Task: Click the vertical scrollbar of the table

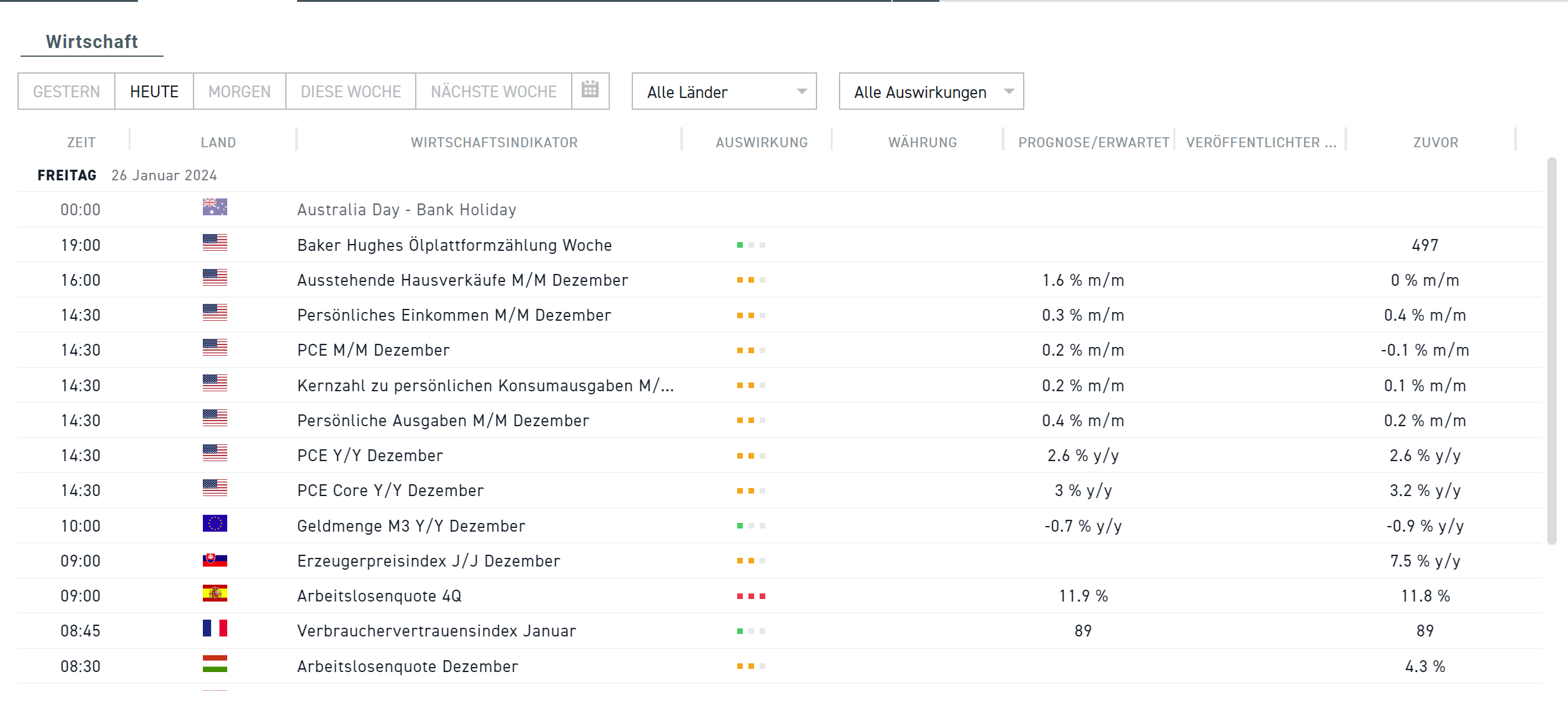Action: pos(1552,349)
